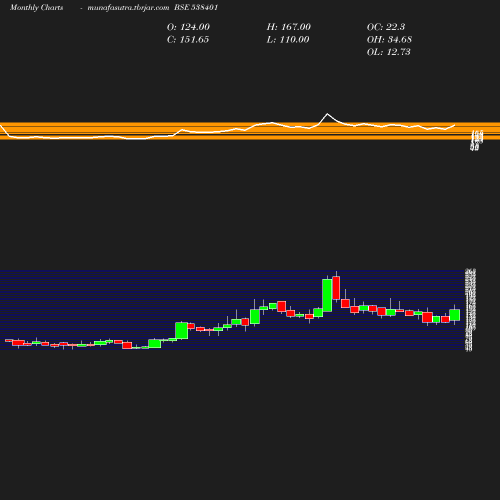Click the tallest green candlestick
The width and height of the screenshot is (500, 500).
click(327, 295)
